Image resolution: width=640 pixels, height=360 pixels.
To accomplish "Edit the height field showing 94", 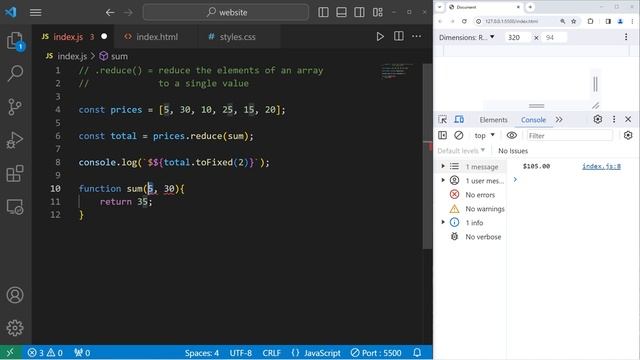I will [553, 38].
